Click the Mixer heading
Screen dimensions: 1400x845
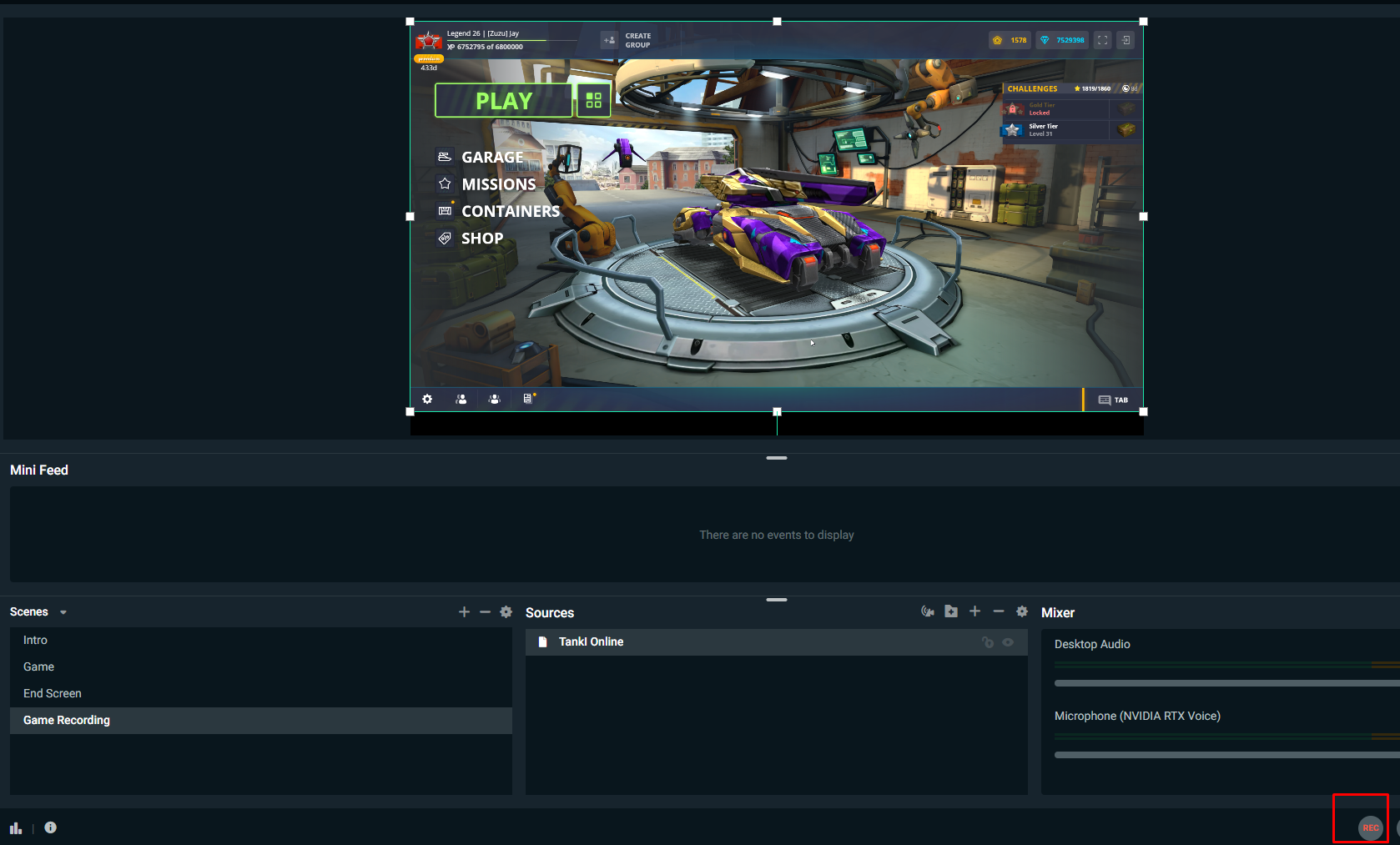(x=1058, y=612)
